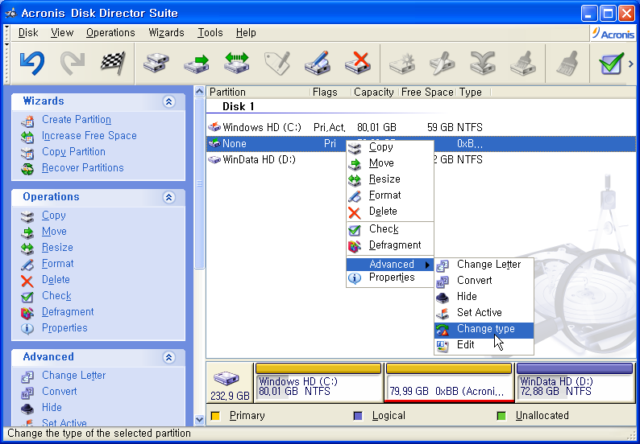Viewport: 640px width, 444px height.
Task: Open the Help menu
Action: tap(246, 33)
